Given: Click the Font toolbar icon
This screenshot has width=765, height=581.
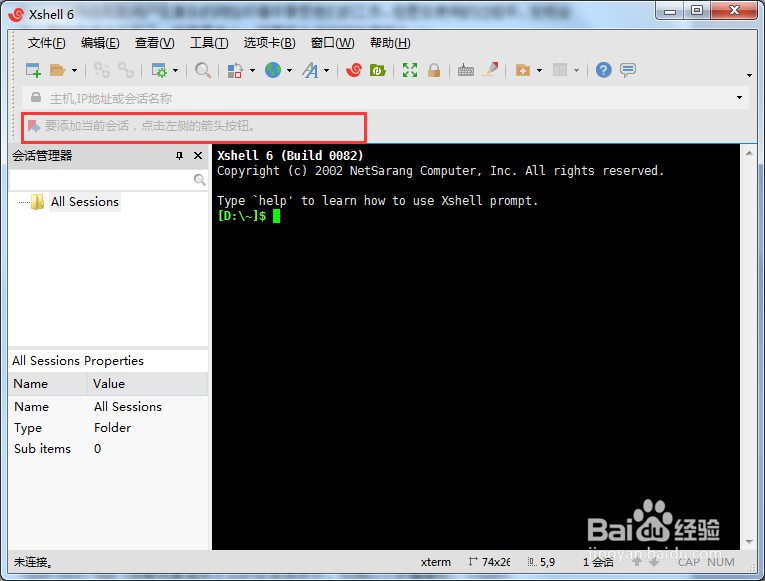Looking at the screenshot, I should coord(310,70).
